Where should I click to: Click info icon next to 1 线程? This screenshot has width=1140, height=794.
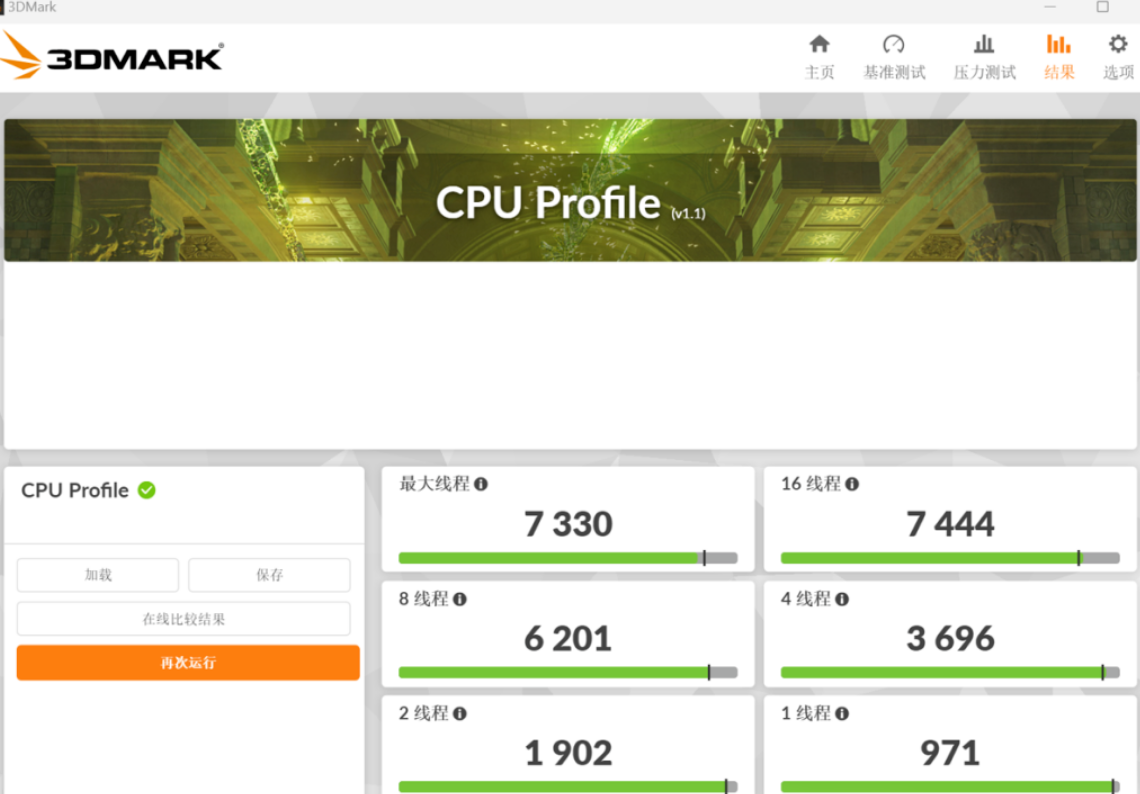(x=842, y=714)
